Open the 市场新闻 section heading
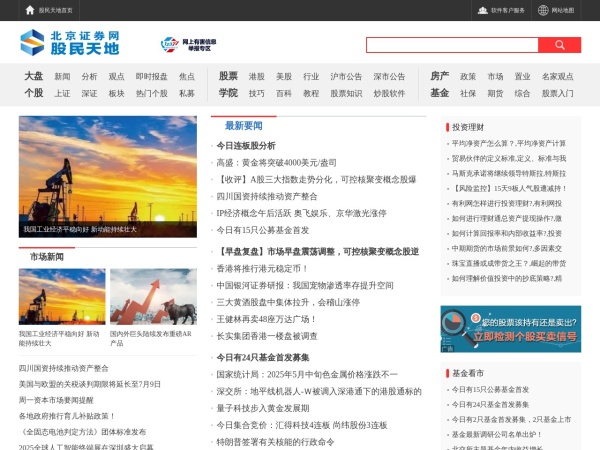 point(47,257)
